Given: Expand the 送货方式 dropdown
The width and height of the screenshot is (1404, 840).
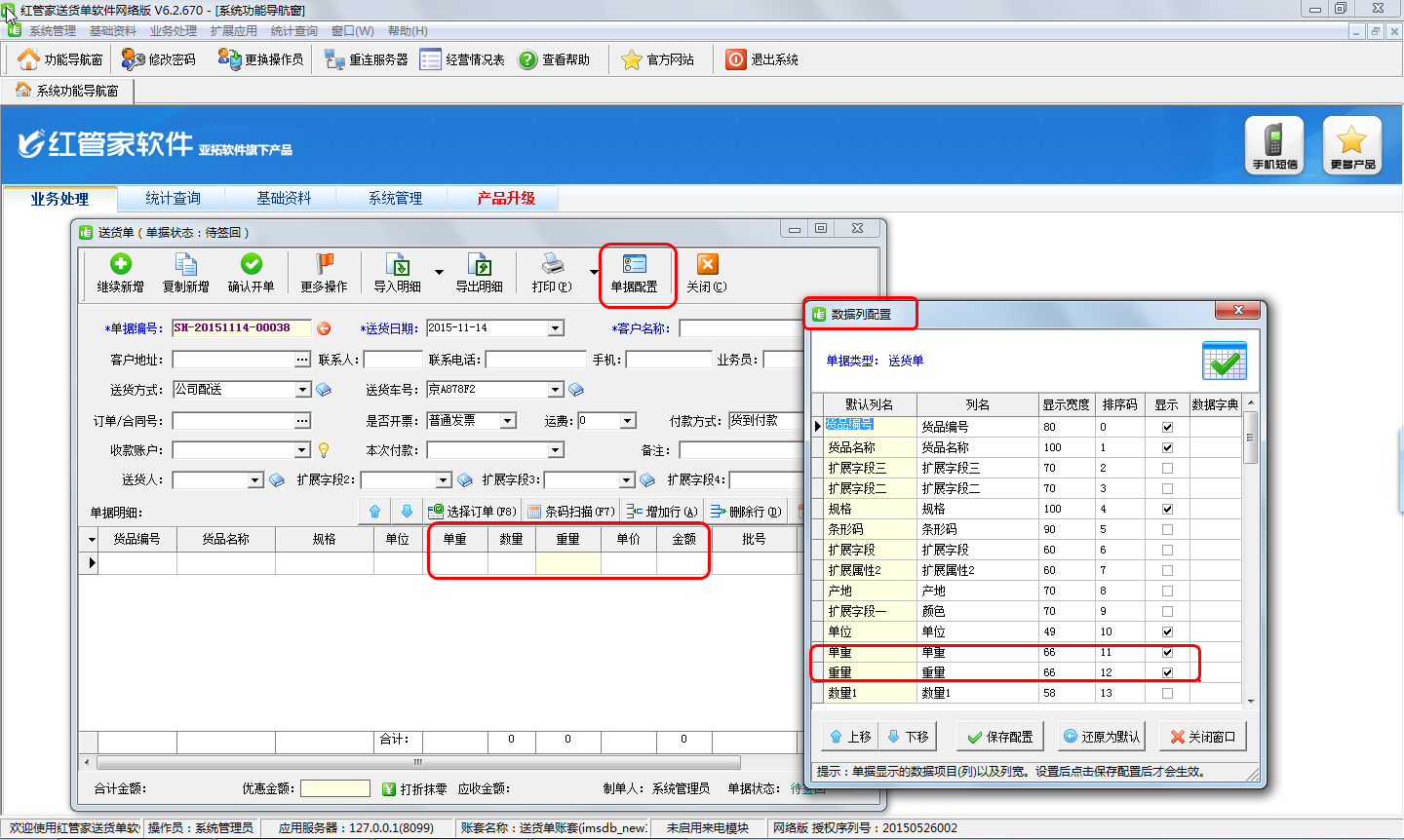Looking at the screenshot, I should pos(302,390).
